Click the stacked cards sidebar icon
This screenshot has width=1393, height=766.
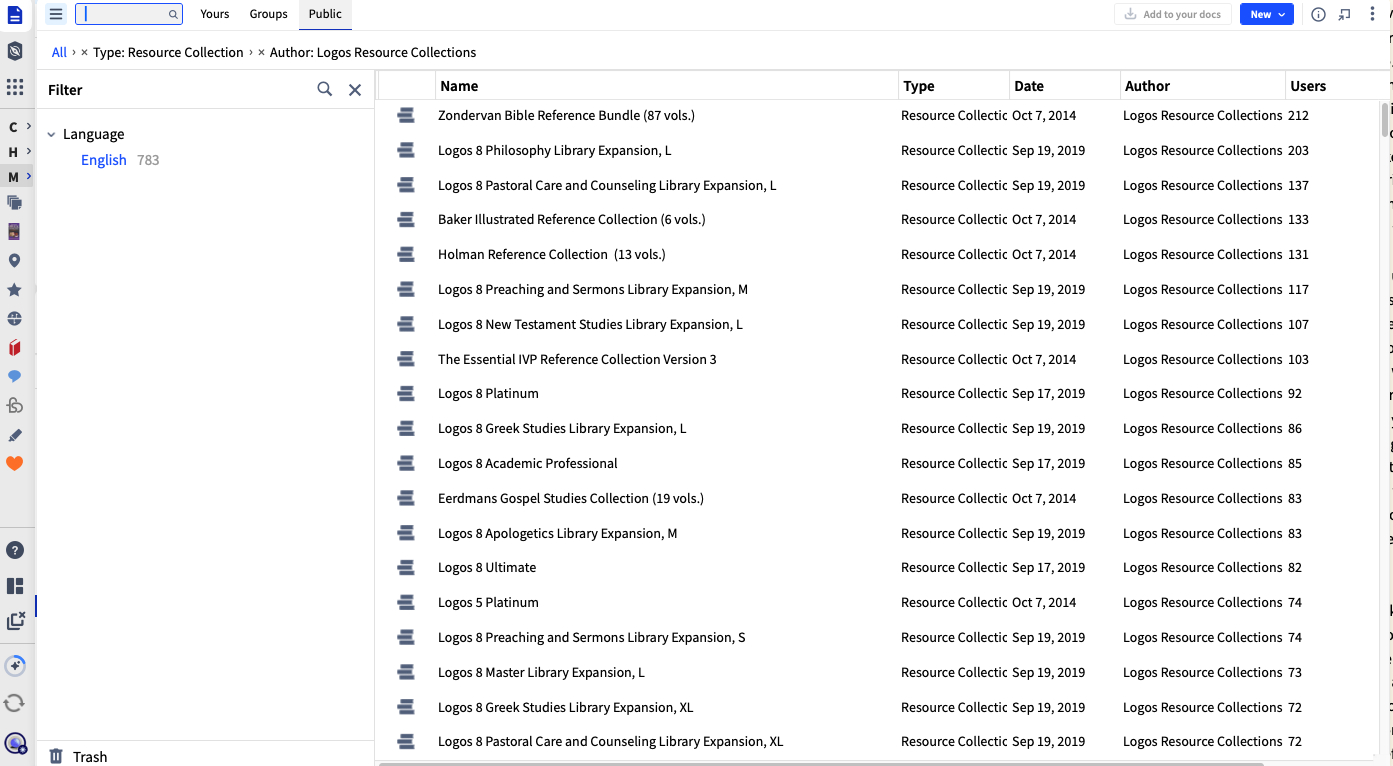[14, 203]
